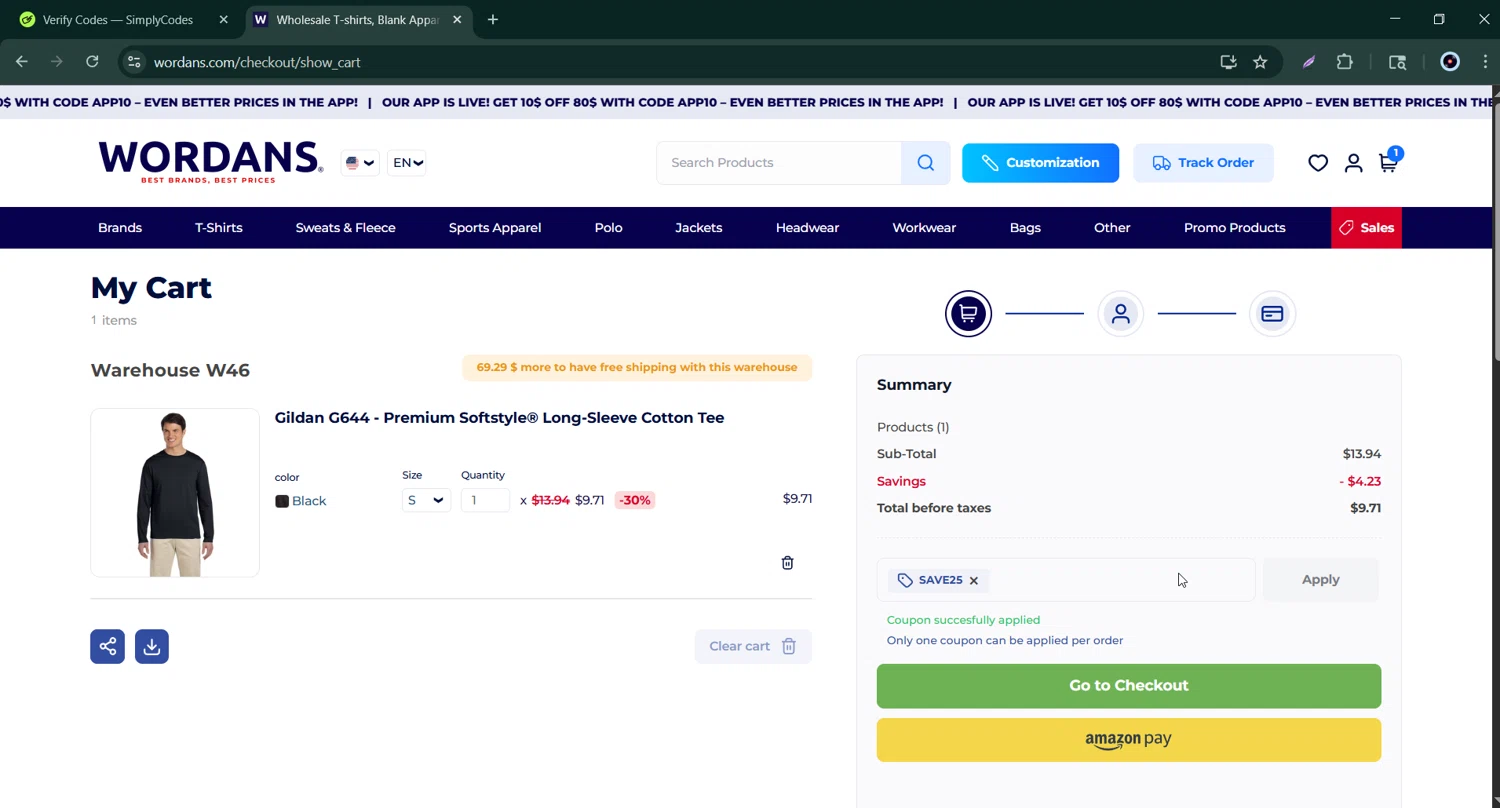1500x808 pixels.
Task: Click the -30% discount badge
Action: 634,500
